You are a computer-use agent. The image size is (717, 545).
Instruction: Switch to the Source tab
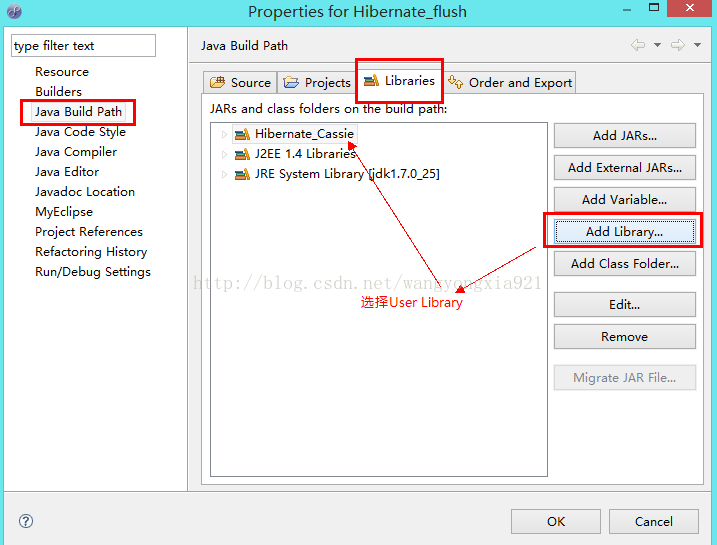tap(240, 82)
